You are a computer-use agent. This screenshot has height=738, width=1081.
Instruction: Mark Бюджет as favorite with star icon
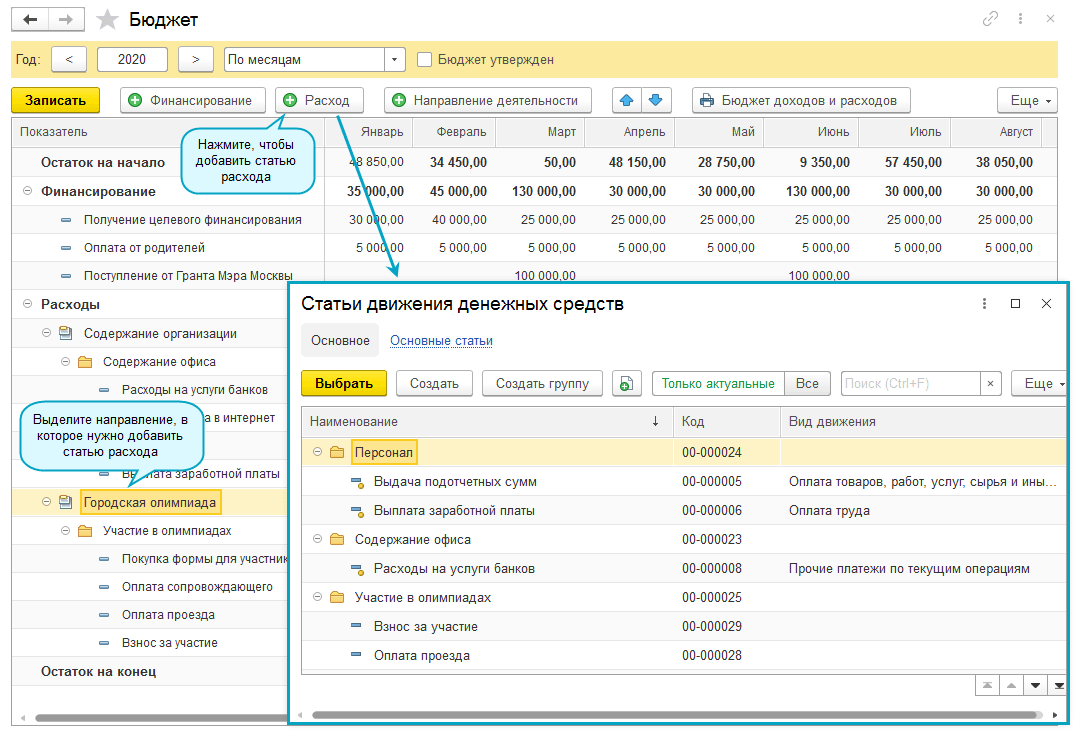tap(107, 20)
